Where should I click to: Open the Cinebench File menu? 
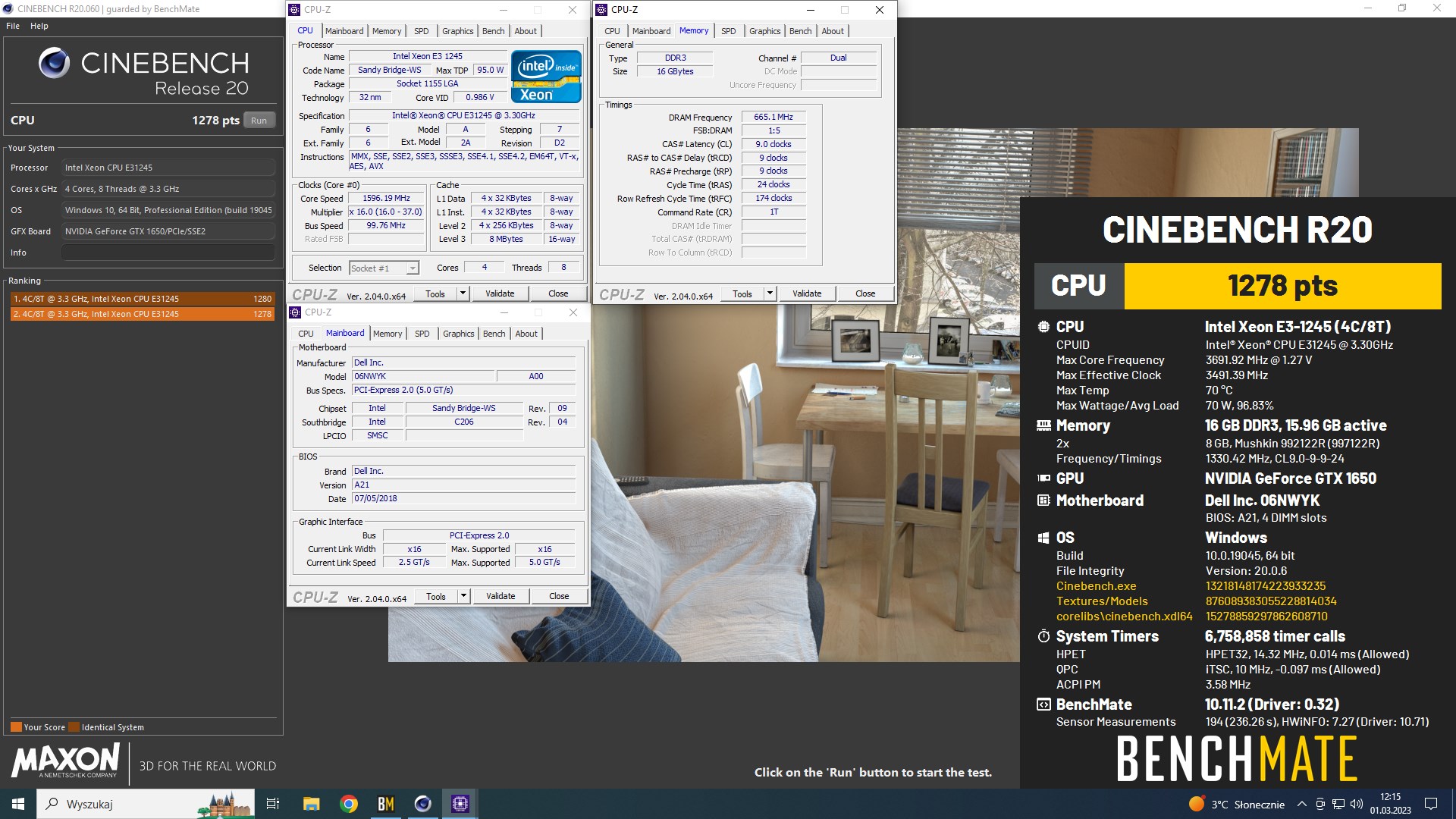(13, 26)
